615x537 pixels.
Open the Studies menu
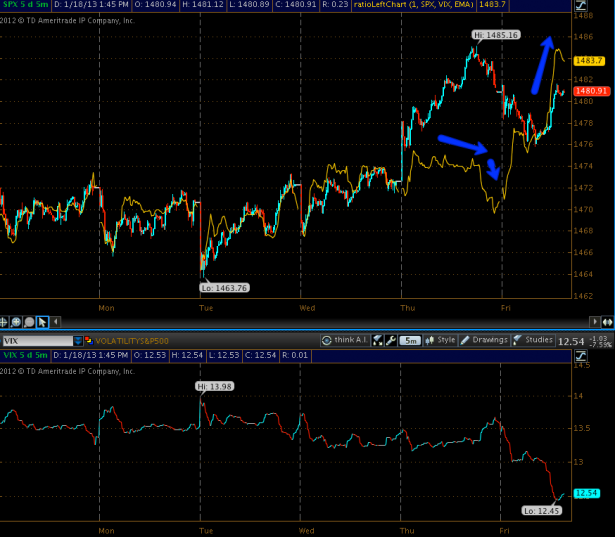click(x=533, y=340)
